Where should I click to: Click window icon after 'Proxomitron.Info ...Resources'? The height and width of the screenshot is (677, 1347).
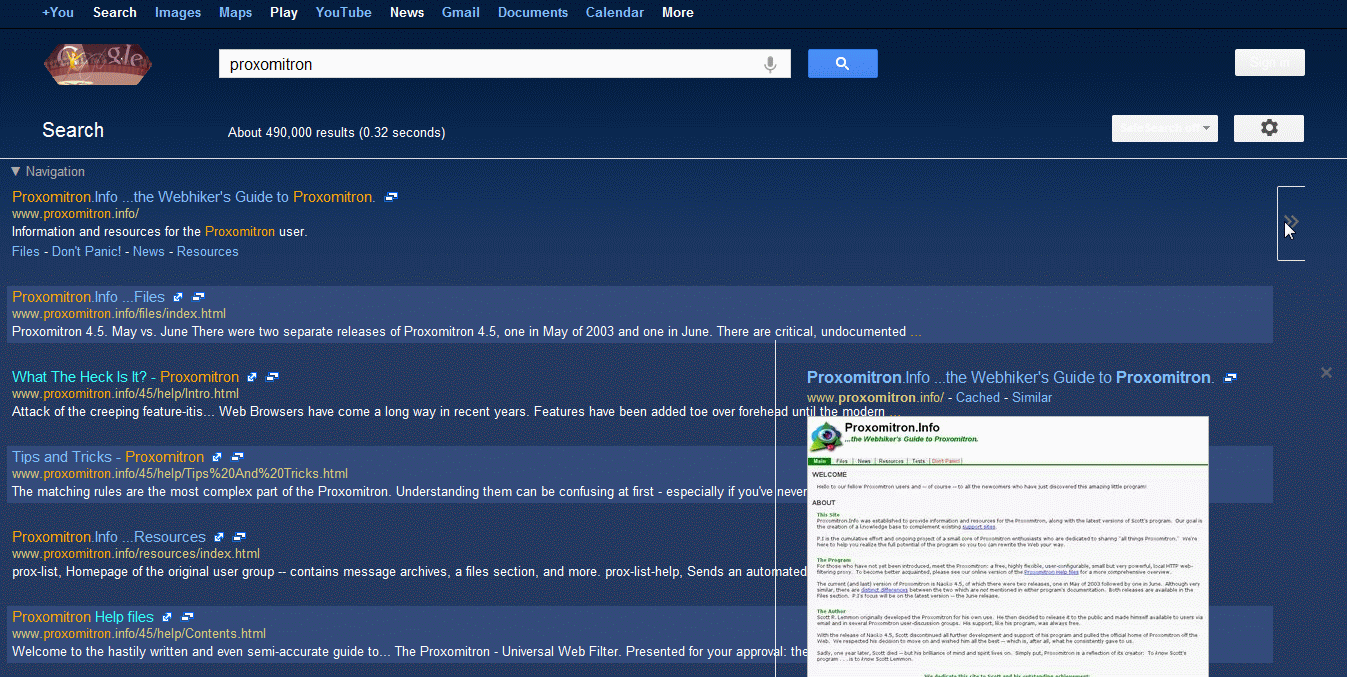[239, 537]
